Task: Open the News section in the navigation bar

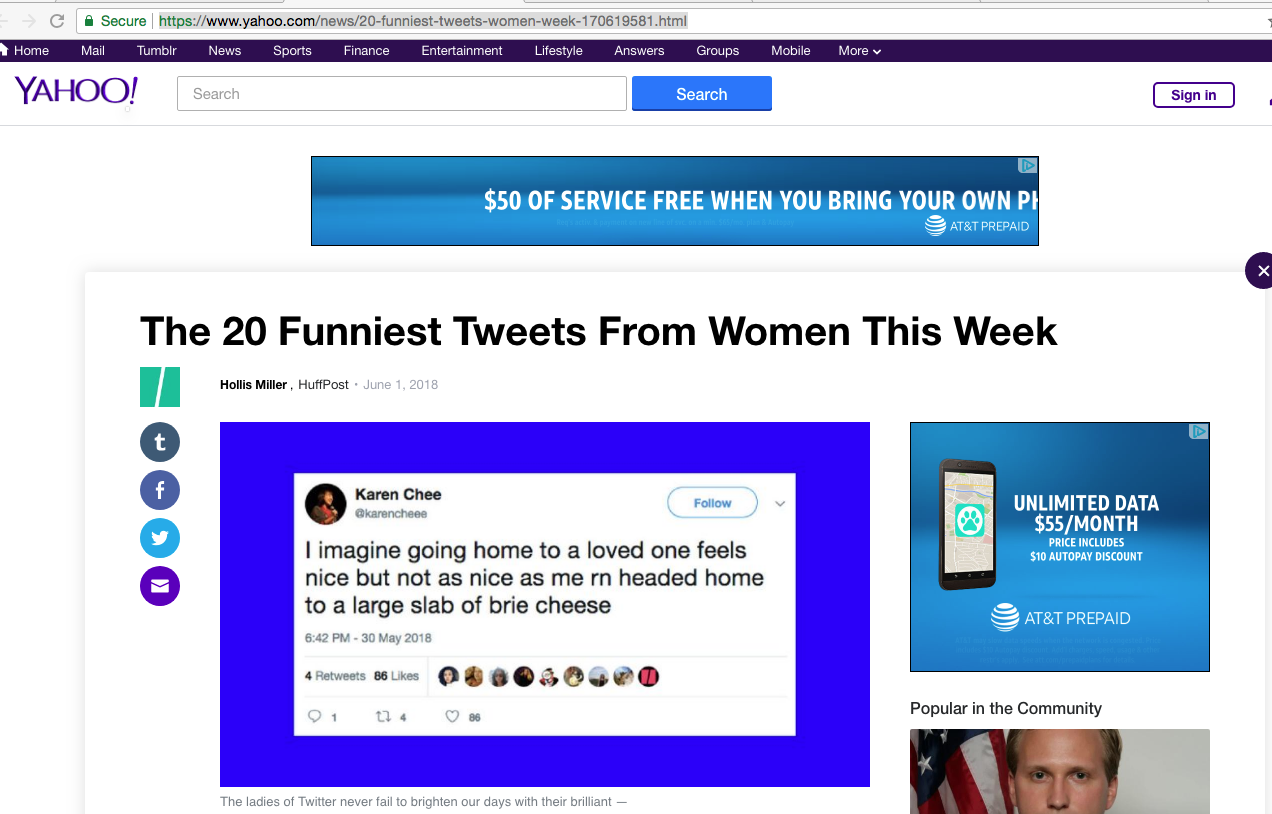Action: [224, 50]
